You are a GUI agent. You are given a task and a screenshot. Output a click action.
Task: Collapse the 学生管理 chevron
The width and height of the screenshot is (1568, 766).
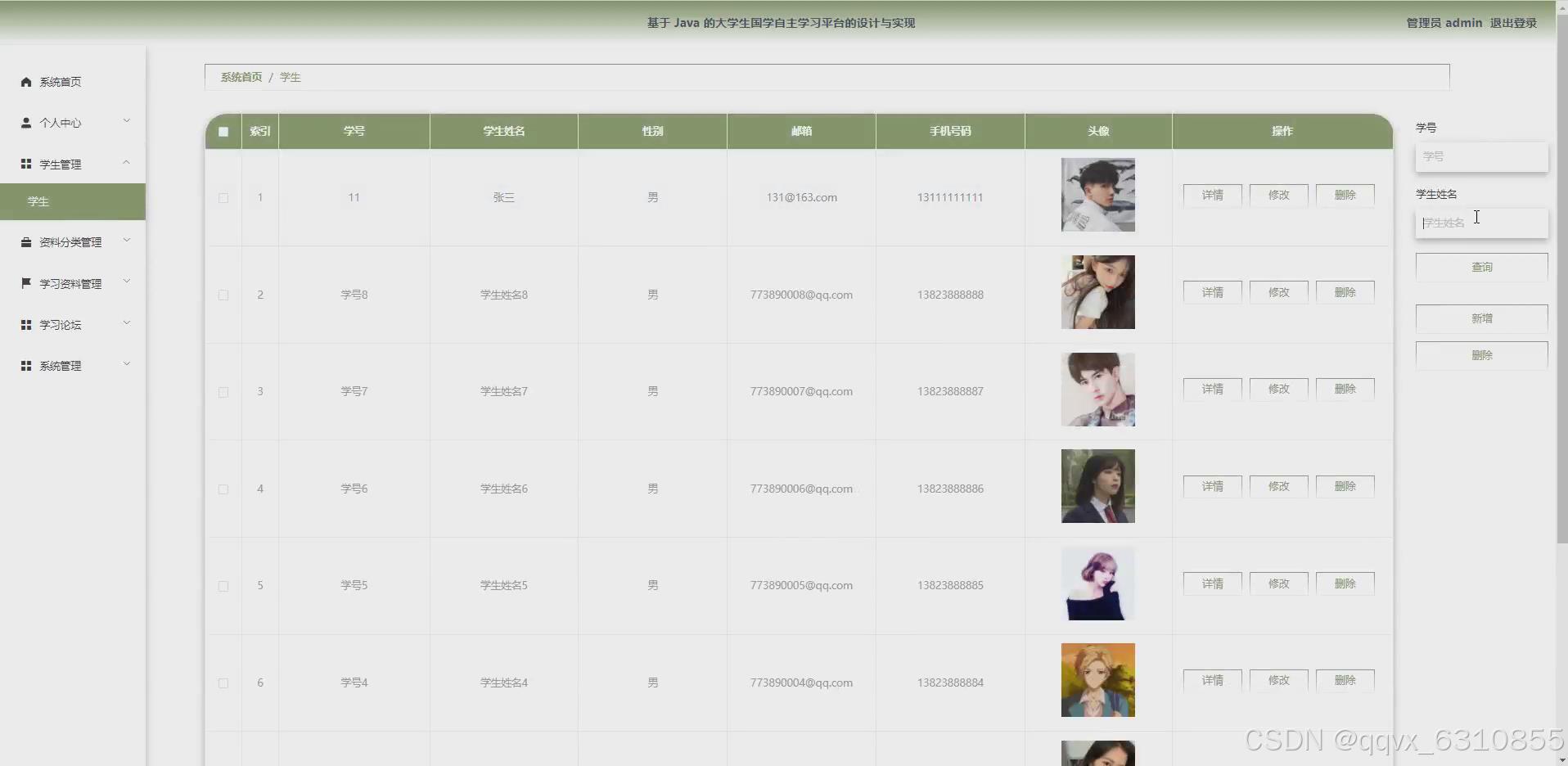click(127, 163)
